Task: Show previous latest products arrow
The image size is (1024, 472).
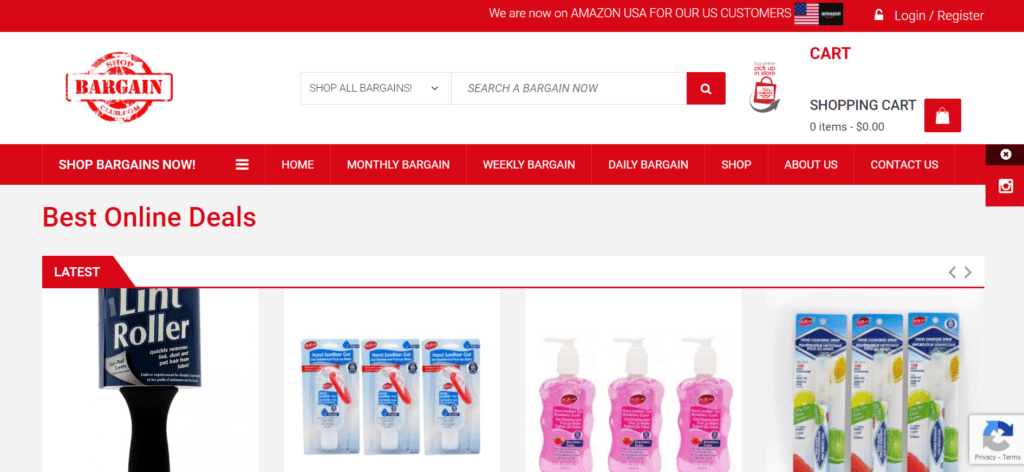Action: (952, 272)
